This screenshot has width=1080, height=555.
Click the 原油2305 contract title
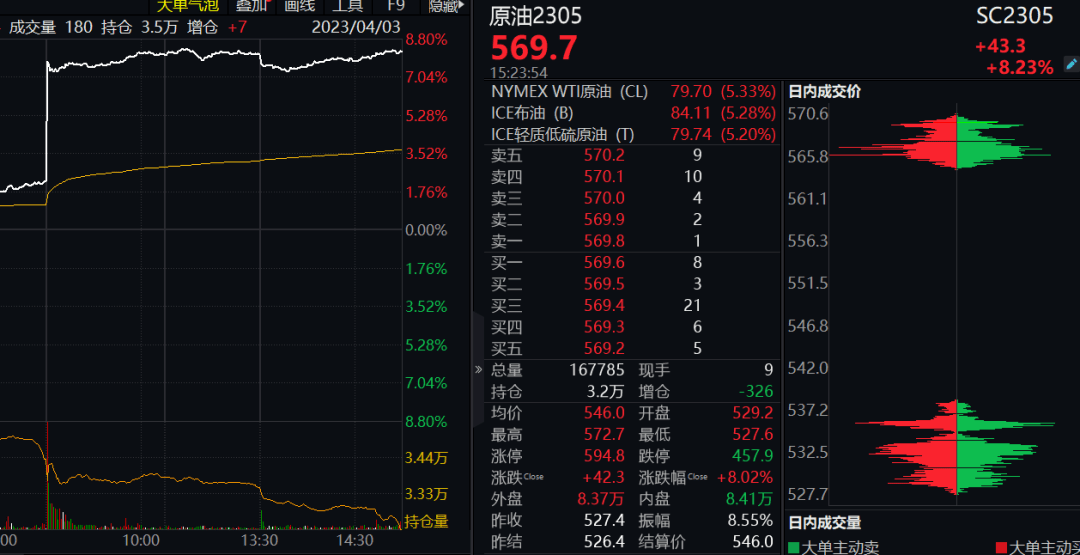coord(536,17)
